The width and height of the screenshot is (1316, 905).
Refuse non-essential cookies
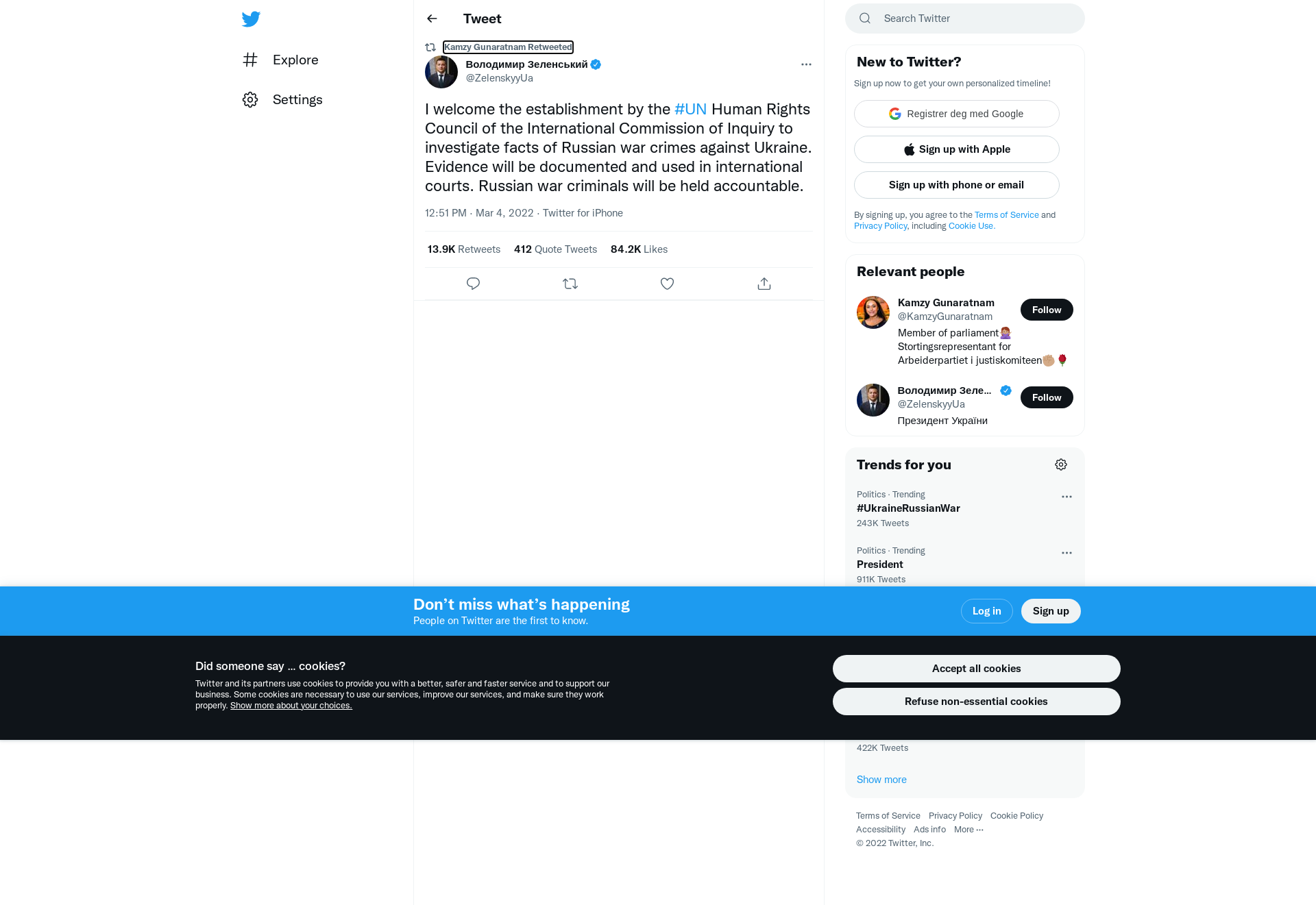[976, 702]
